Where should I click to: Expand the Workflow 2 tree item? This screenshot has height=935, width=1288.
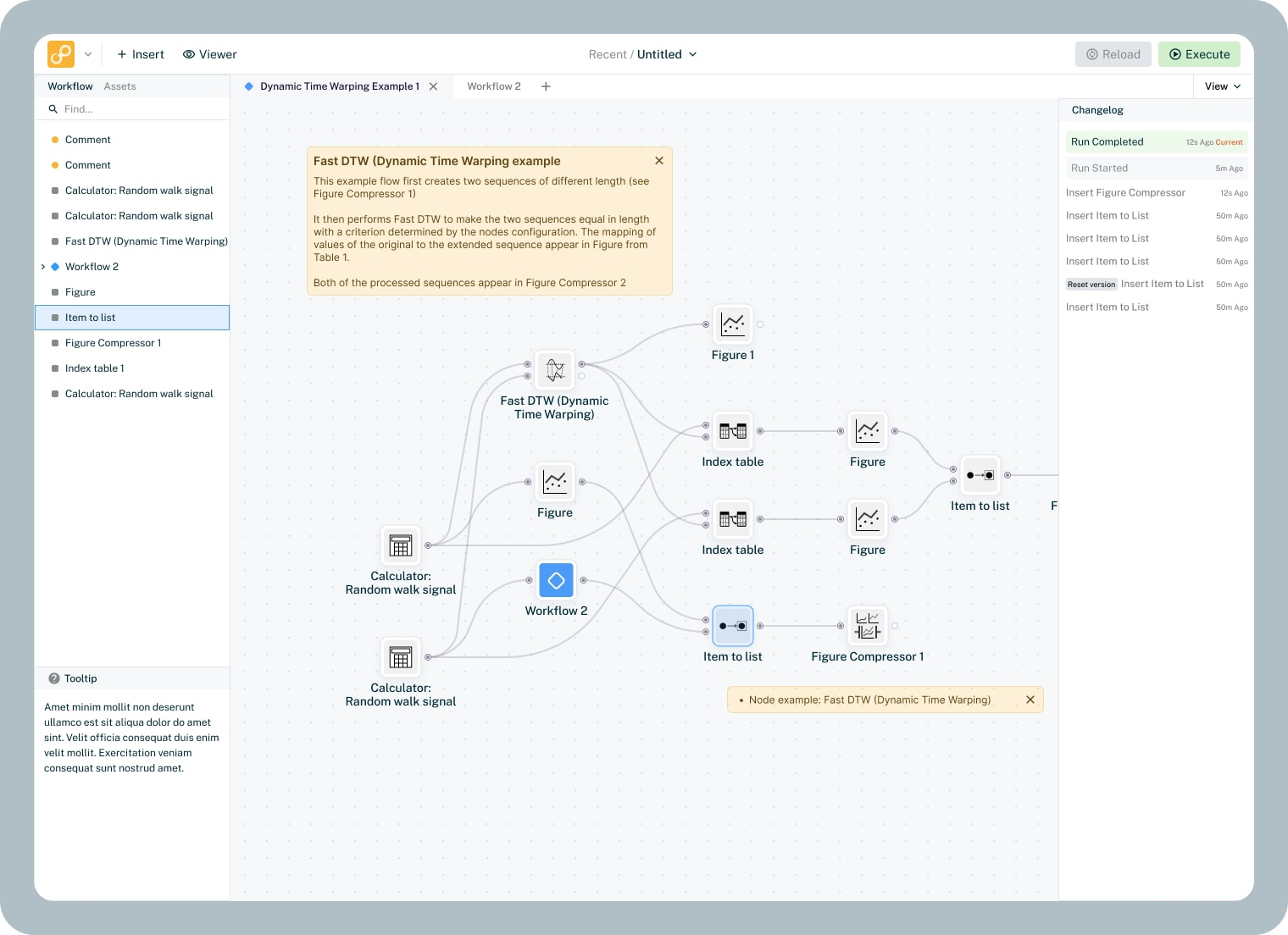[x=43, y=267]
